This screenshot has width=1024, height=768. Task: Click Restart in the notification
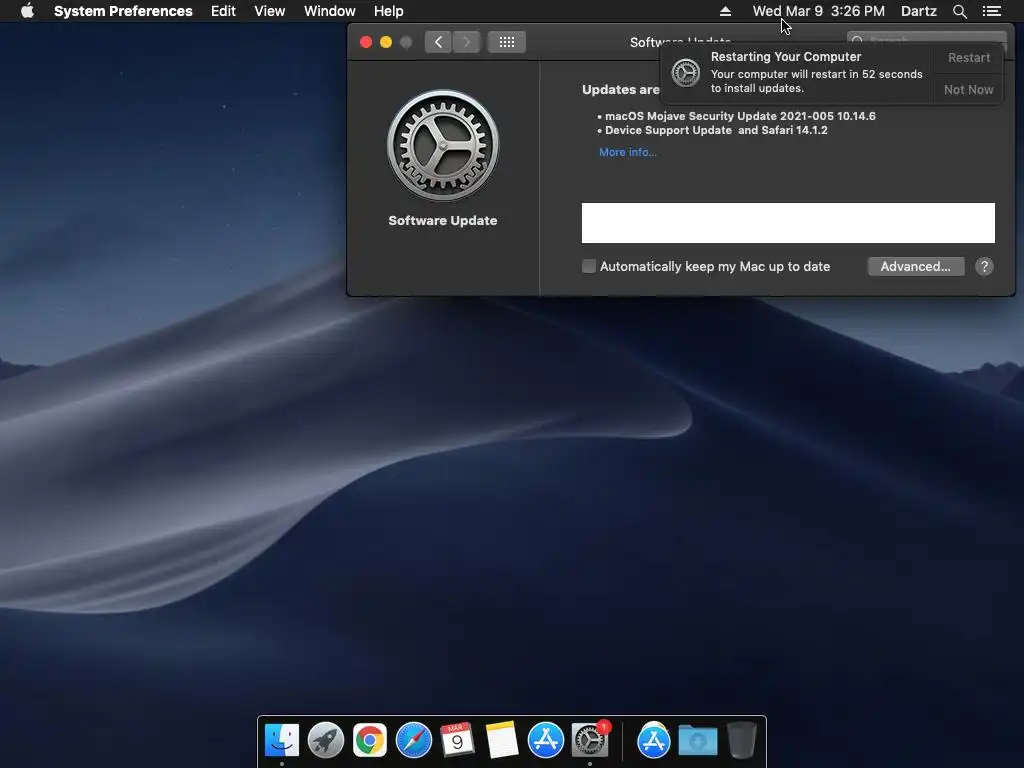[x=968, y=57]
